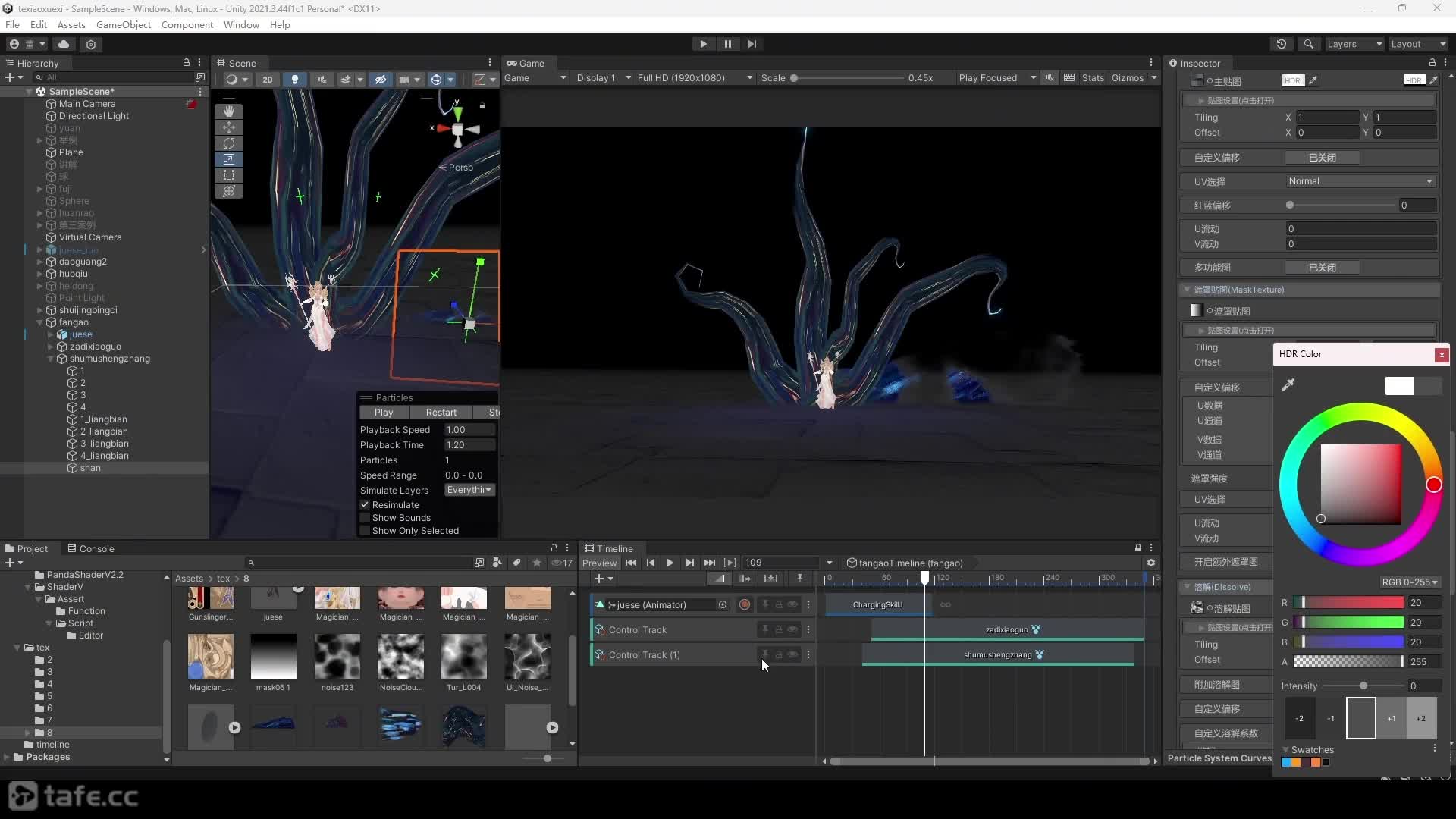Screen dimensions: 1456x819
Task: Select the noise123 texture thumbnail
Action: pos(337,657)
